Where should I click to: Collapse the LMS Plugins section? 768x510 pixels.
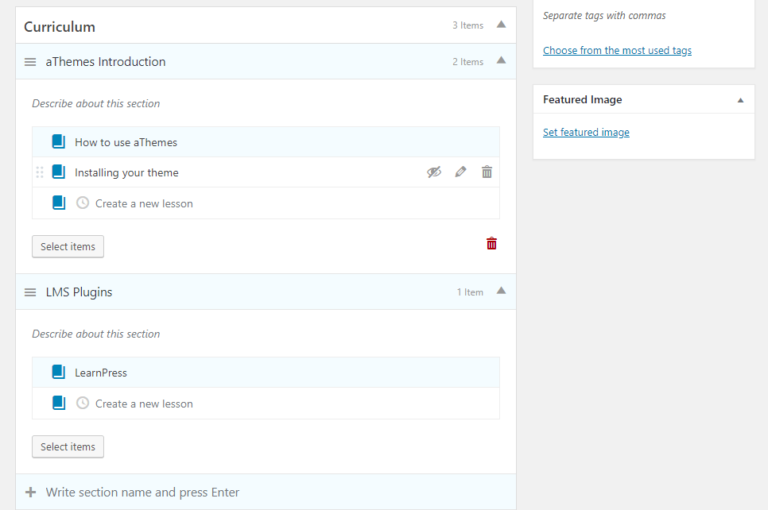[501, 291]
